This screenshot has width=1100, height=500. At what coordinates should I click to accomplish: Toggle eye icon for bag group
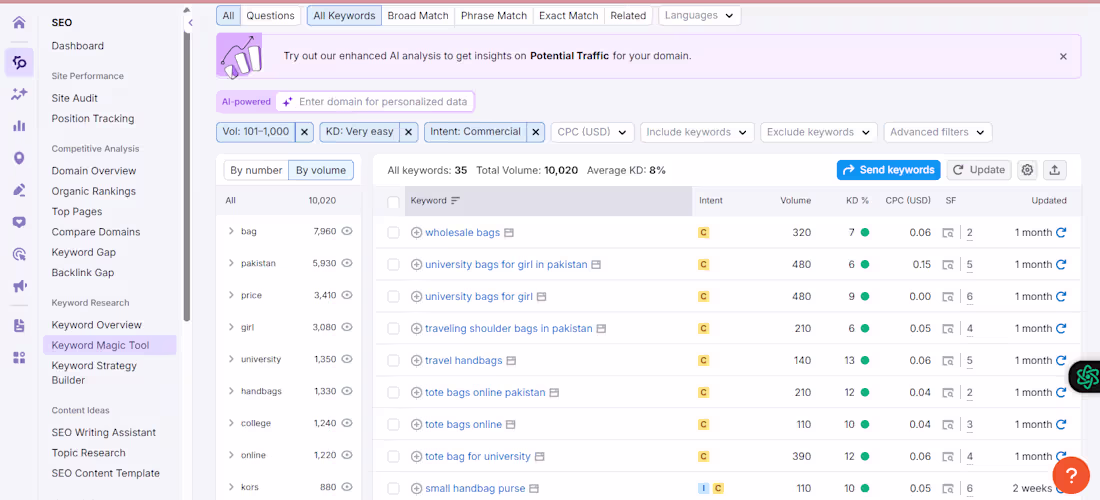347,231
